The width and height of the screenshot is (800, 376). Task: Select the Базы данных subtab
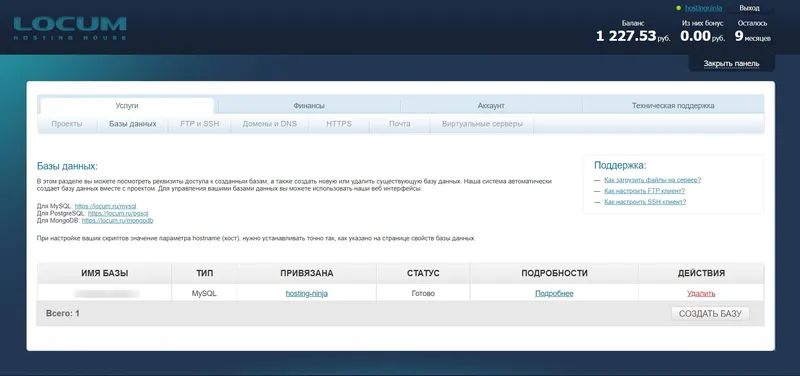coord(133,124)
